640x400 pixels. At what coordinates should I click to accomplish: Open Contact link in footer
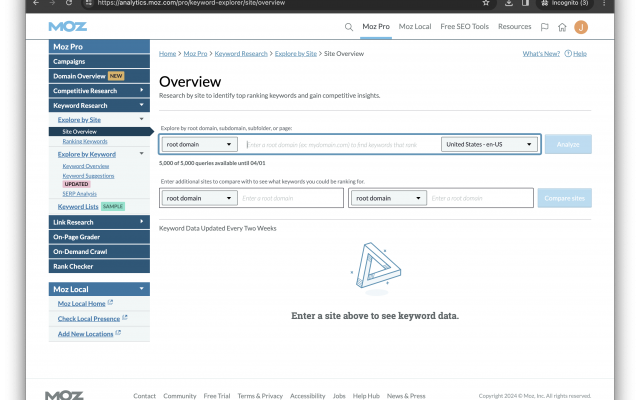click(144, 396)
